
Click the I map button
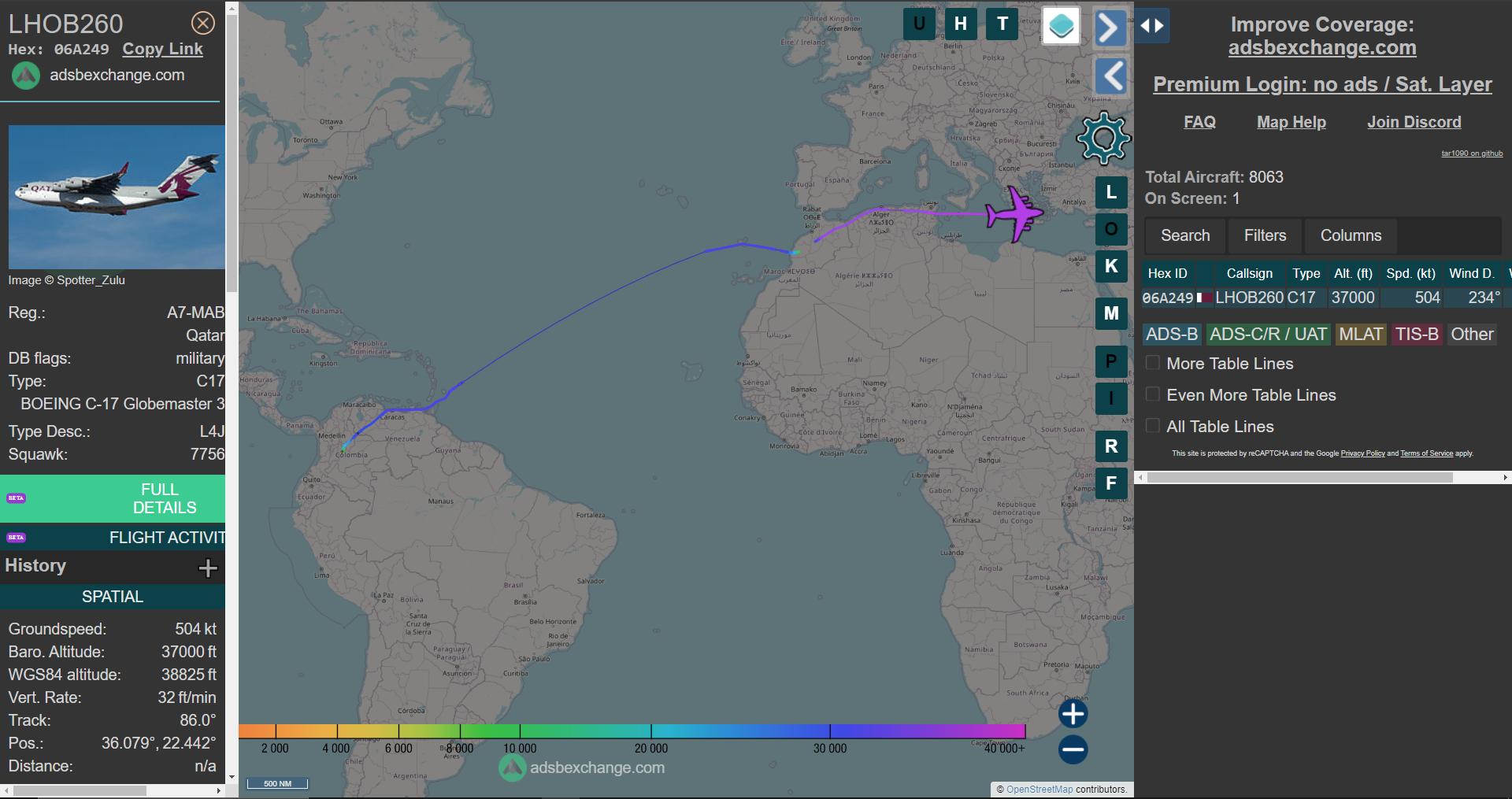[1111, 398]
